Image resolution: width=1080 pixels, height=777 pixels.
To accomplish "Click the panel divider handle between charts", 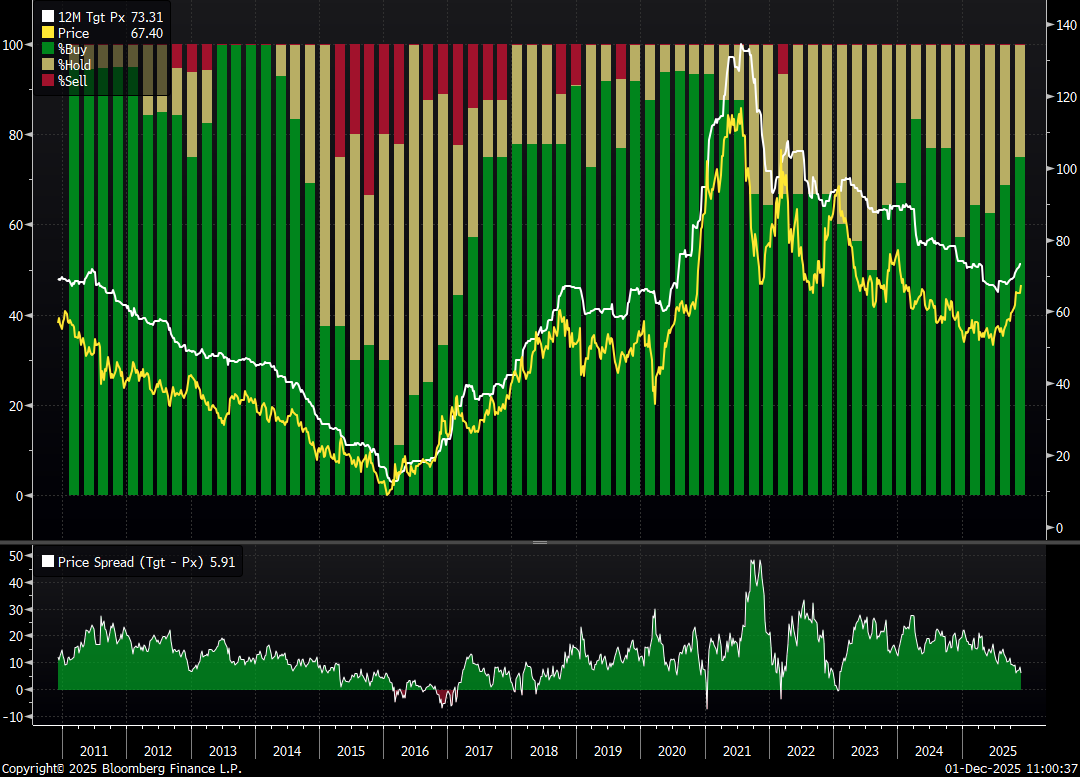I will [540, 542].
